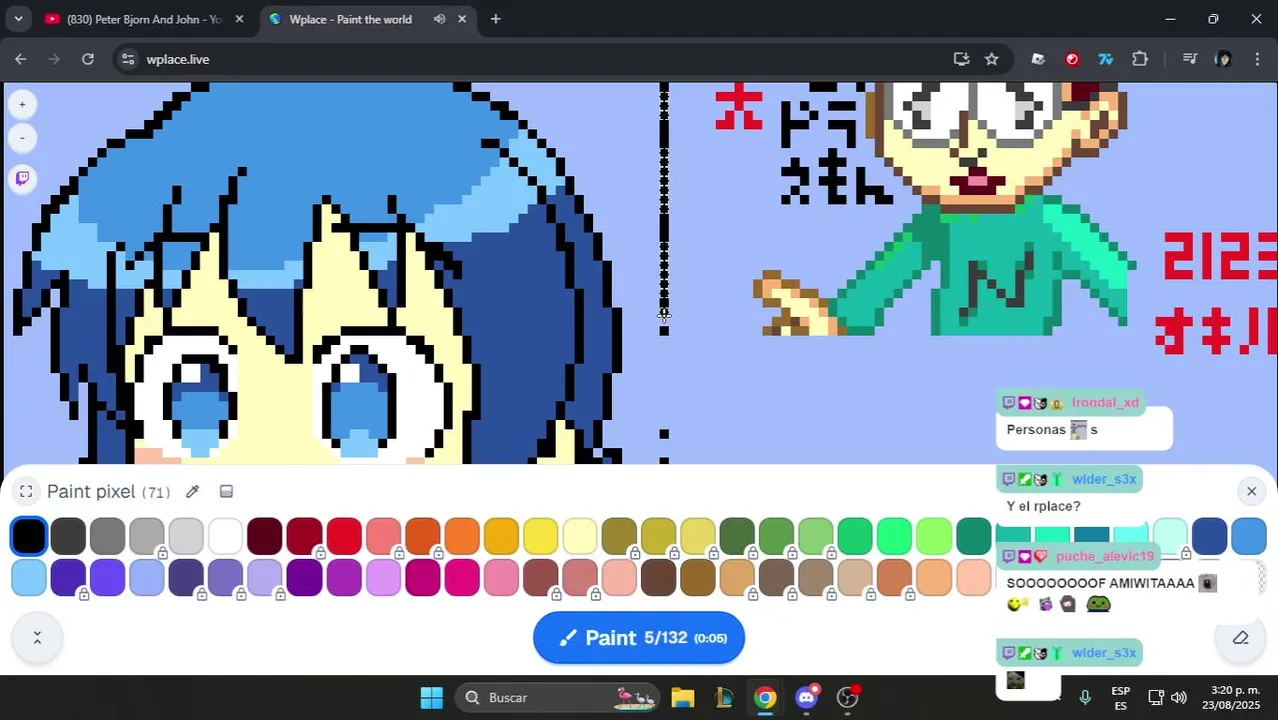Close the YouTube tab
The height and width of the screenshot is (720, 1278).
238,19
